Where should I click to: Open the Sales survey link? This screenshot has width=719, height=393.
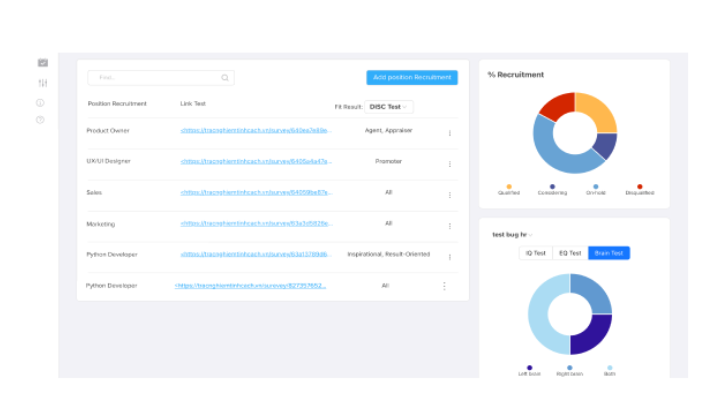(x=256, y=192)
